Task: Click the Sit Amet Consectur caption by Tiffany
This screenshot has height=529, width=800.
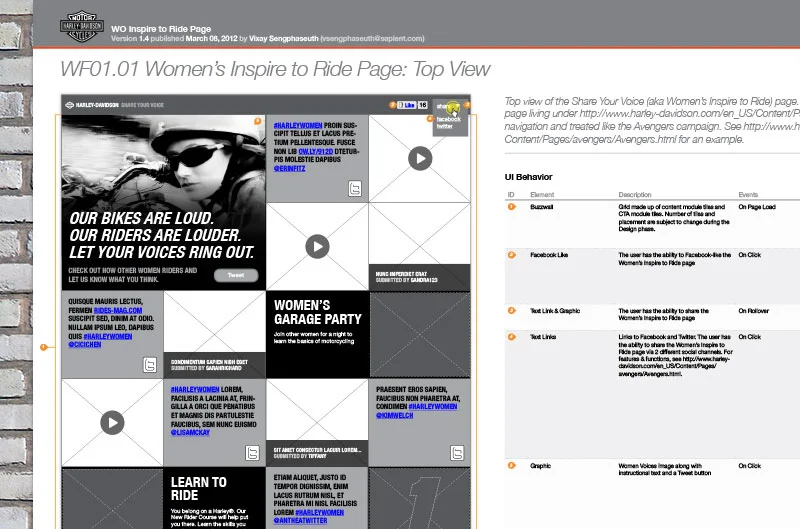Action: coord(317,453)
